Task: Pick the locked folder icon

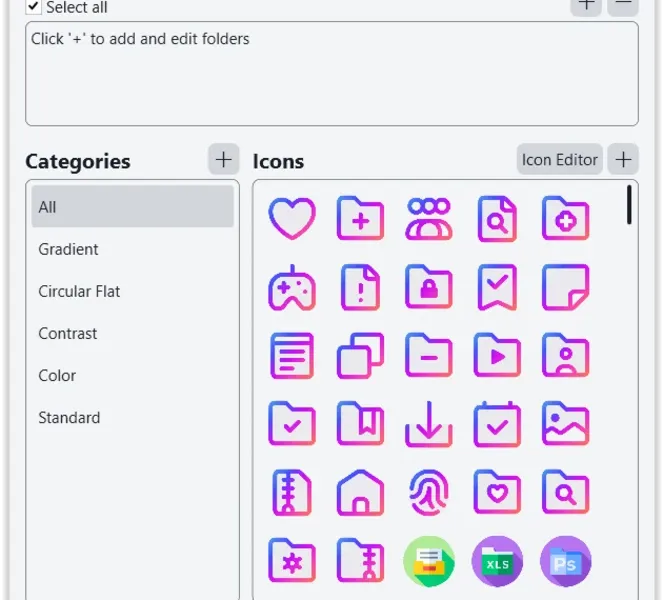Action: (429, 288)
